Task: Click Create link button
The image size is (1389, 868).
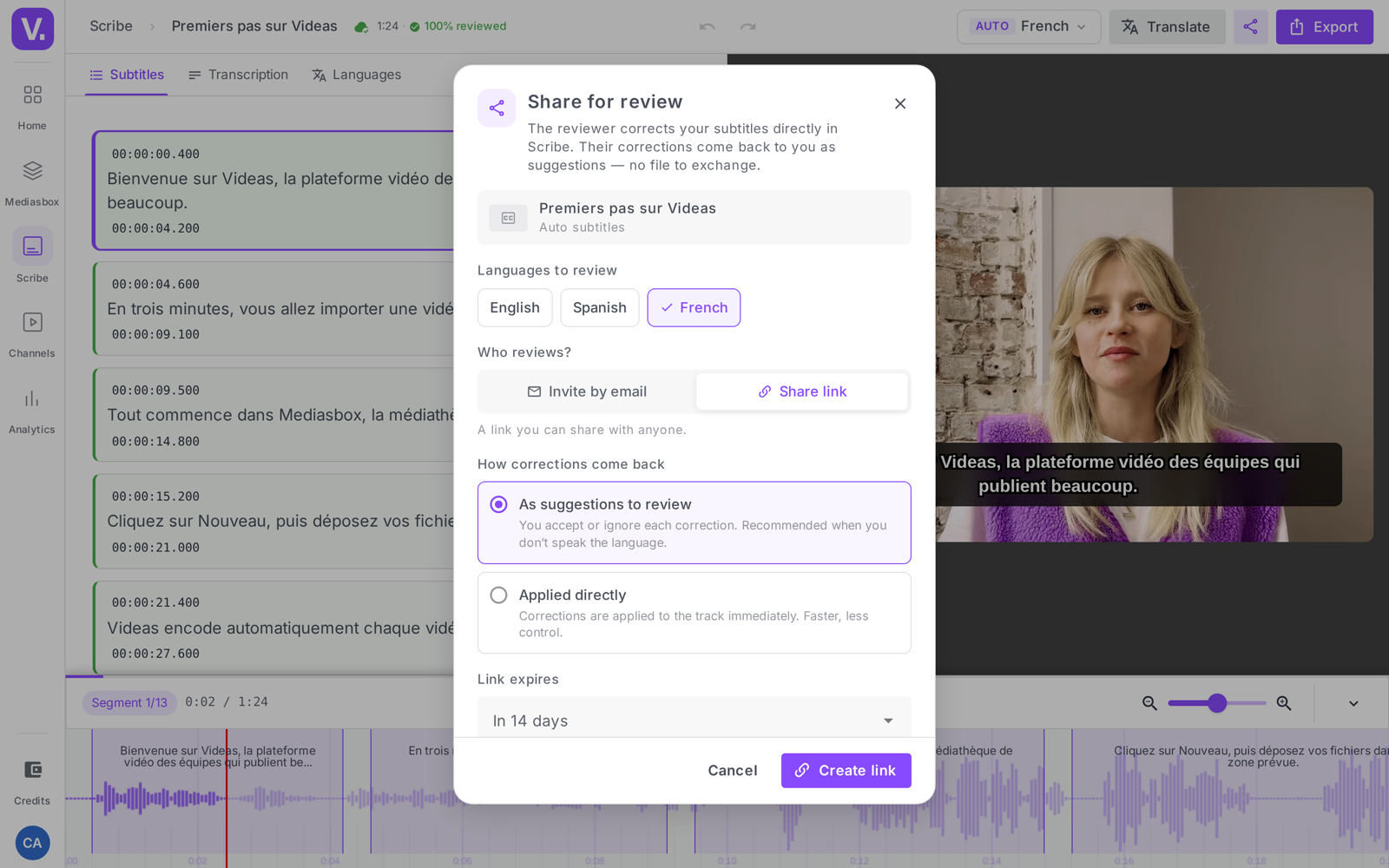Action: pos(846,771)
